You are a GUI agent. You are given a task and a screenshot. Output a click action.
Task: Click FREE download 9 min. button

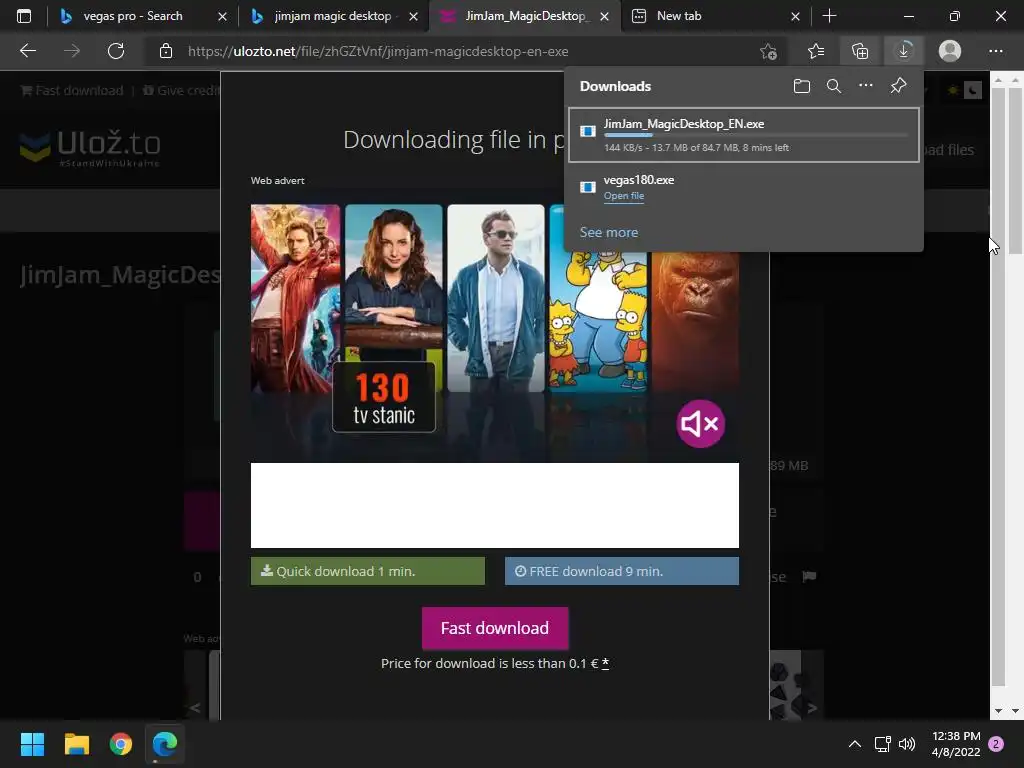pyautogui.click(x=622, y=571)
